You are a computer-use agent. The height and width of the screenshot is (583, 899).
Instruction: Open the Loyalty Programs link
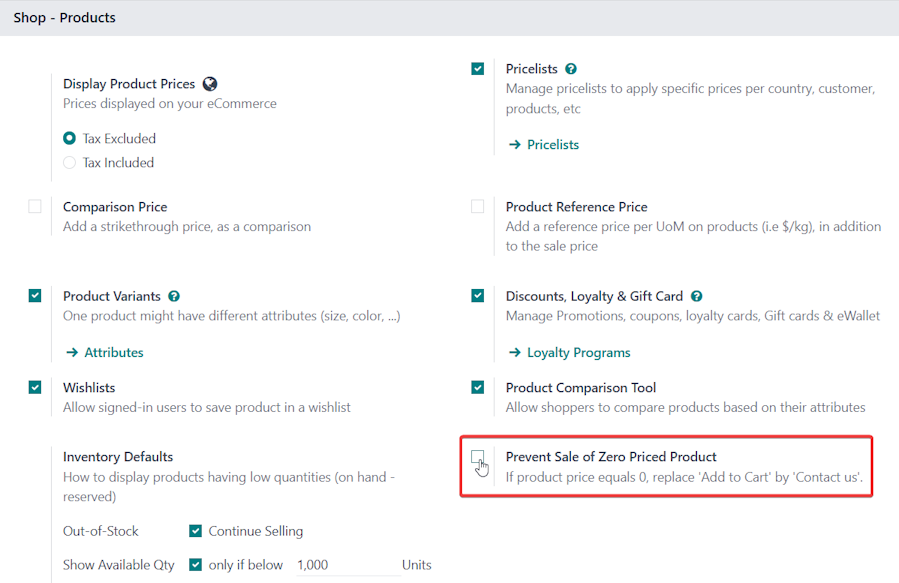coord(579,353)
